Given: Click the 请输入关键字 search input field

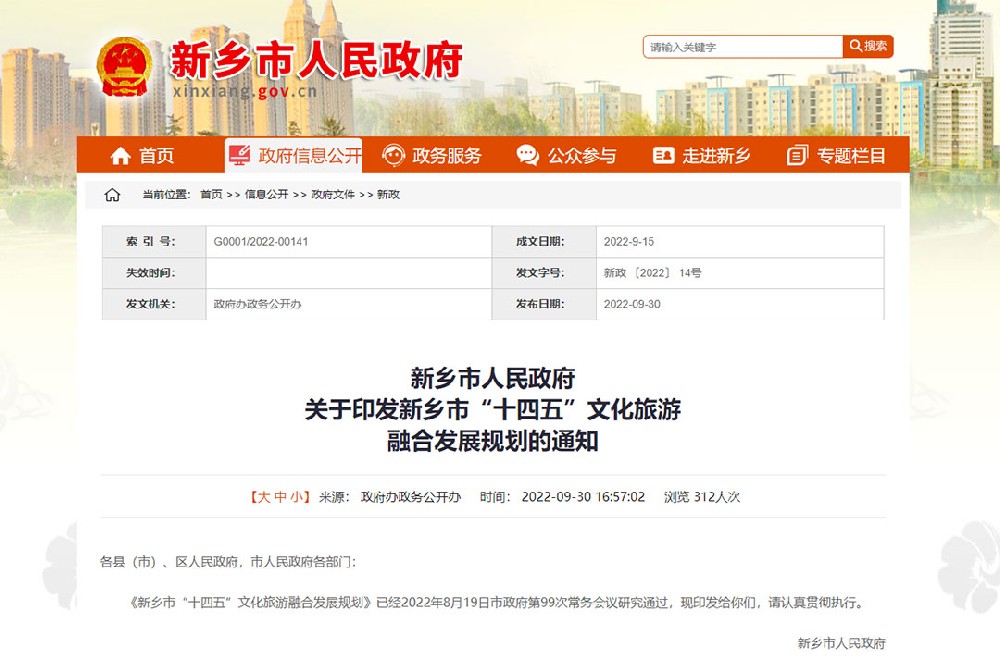Looking at the screenshot, I should point(745,46).
